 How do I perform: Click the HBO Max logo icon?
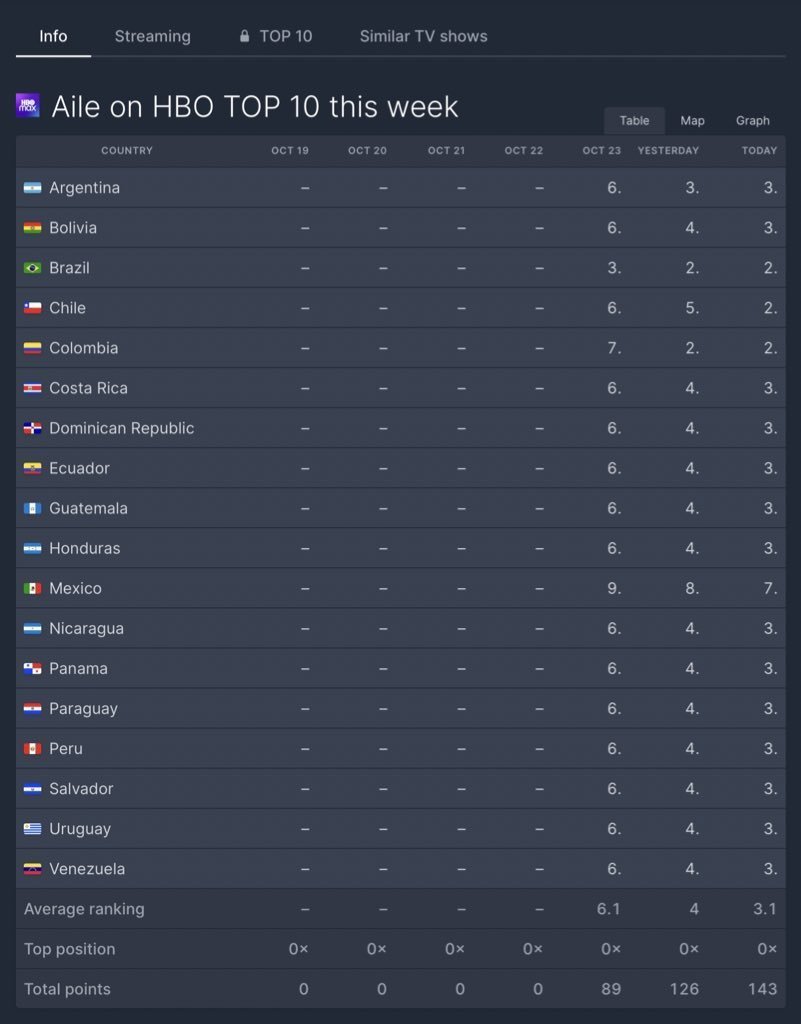(27, 105)
